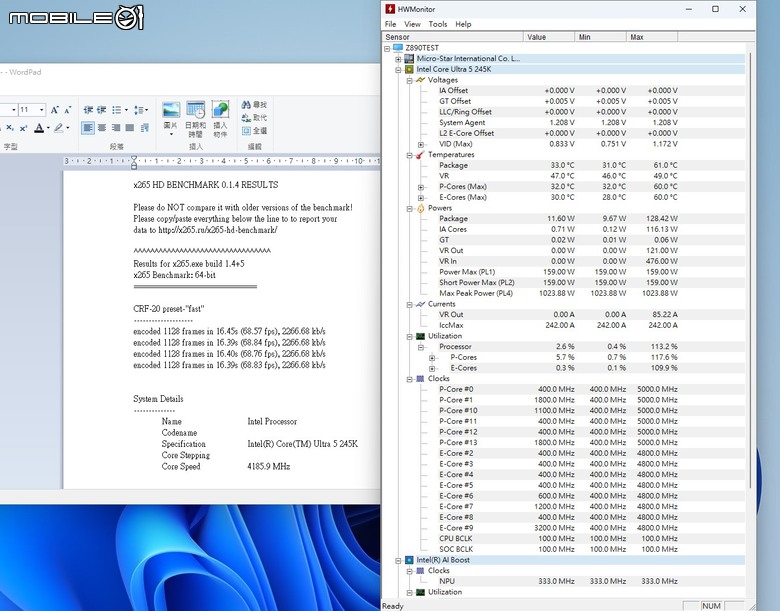
Task: Click insert object icon in WordPad
Action: 220,109
